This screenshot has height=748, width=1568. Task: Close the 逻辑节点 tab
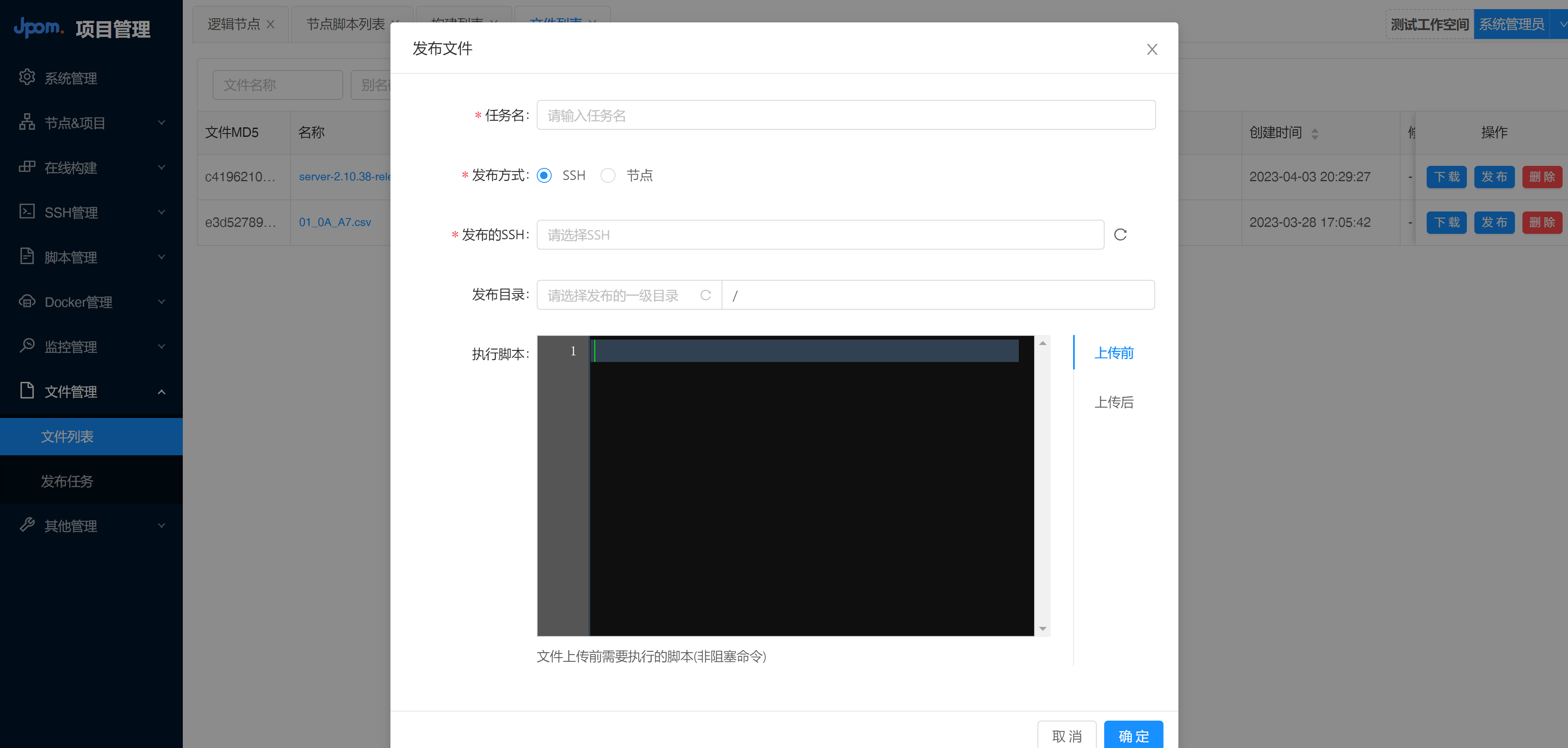[270, 24]
